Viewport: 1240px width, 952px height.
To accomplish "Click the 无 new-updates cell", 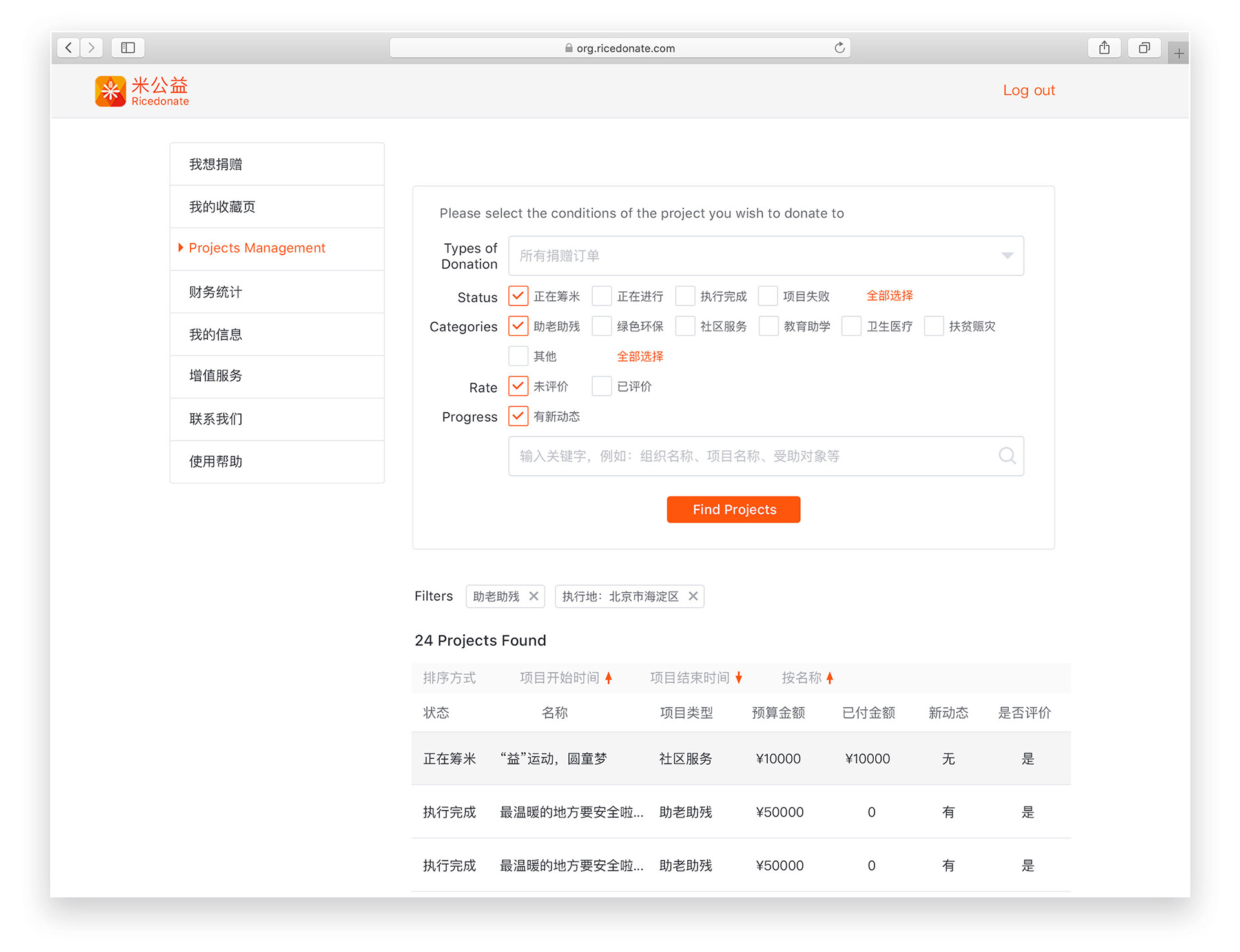I will click(948, 759).
